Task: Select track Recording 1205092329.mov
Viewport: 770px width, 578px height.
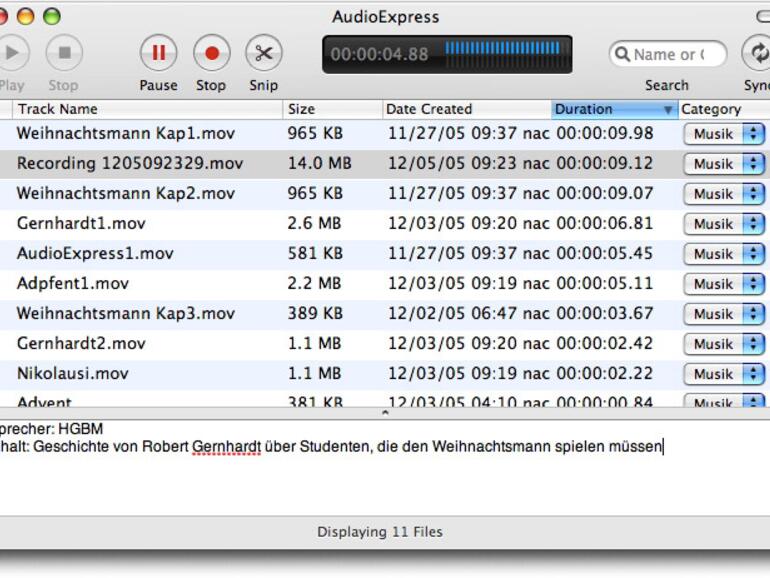Action: (130, 163)
